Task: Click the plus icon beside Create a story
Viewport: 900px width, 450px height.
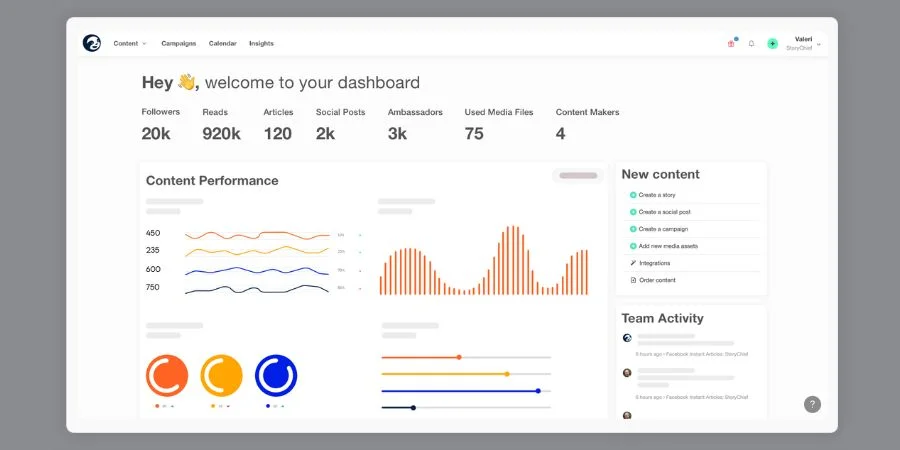Action: point(633,195)
